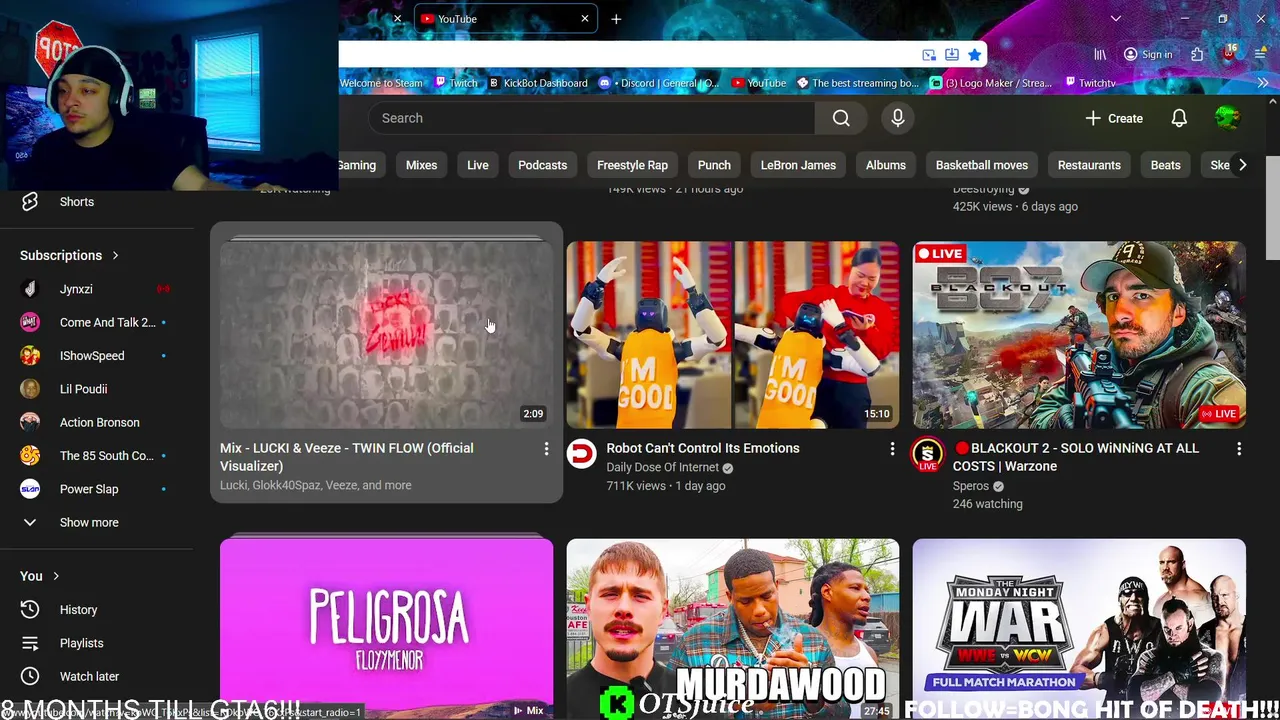Open more options for TWIN FLOW mix

[x=546, y=450]
